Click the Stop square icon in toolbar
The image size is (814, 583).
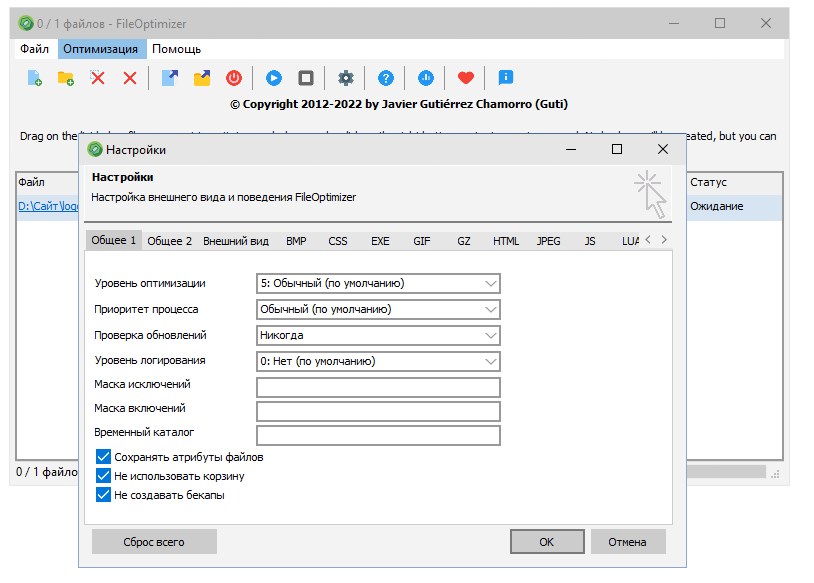306,78
